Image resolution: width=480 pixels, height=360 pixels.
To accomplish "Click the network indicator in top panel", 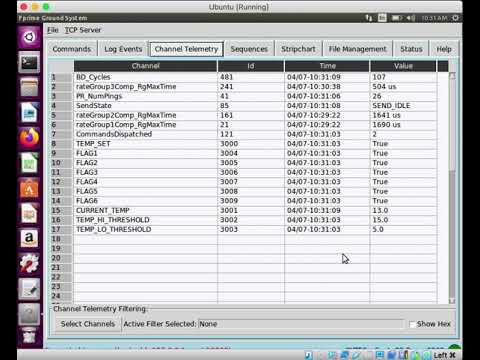I will click(x=369, y=18).
